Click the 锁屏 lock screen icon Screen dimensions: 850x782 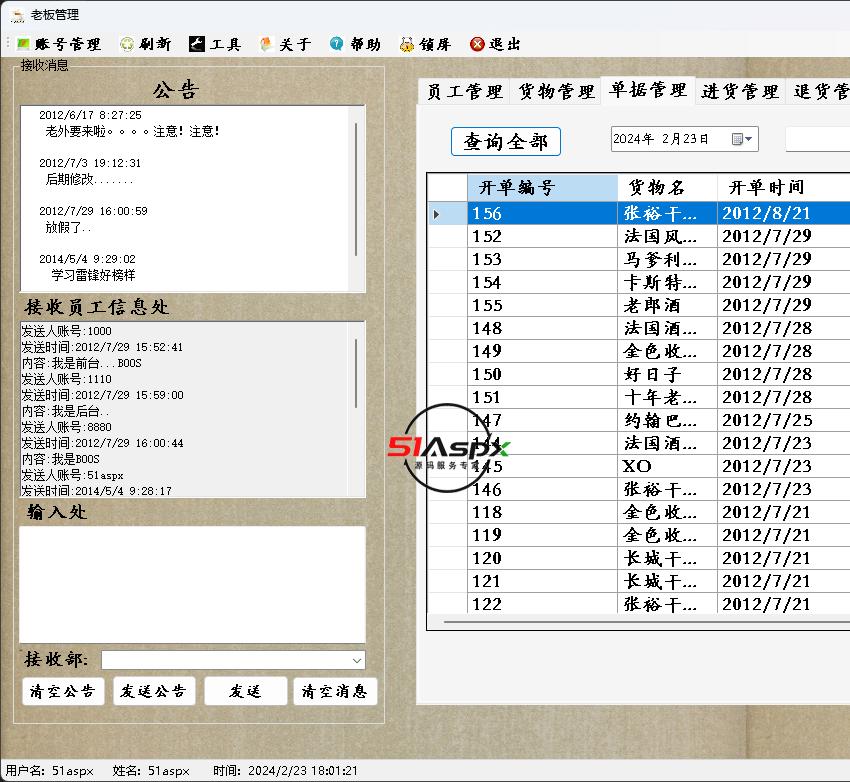click(407, 44)
